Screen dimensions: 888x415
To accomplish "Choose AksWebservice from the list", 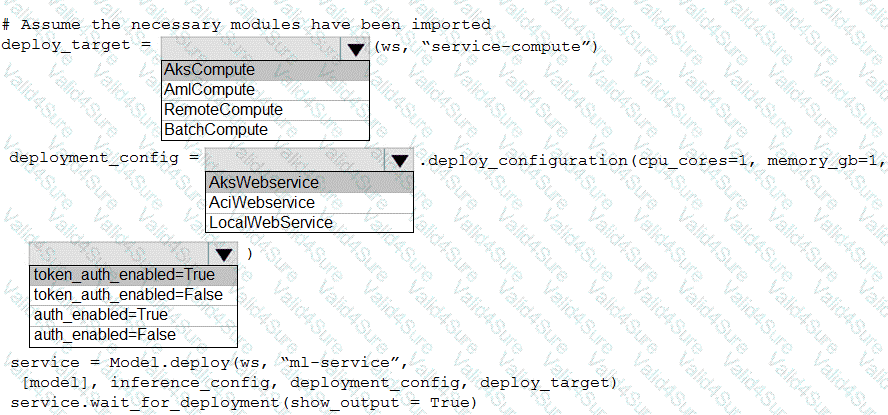I will (309, 182).
